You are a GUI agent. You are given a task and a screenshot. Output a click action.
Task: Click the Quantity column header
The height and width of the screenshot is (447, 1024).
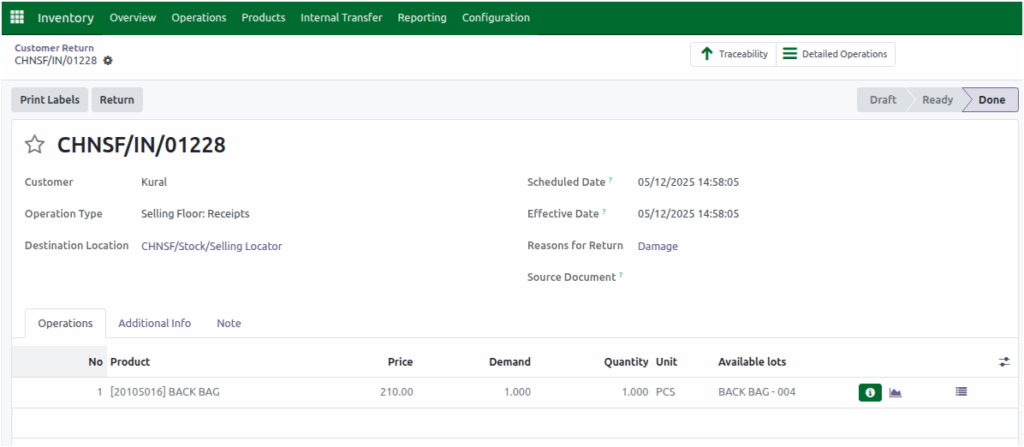626,361
